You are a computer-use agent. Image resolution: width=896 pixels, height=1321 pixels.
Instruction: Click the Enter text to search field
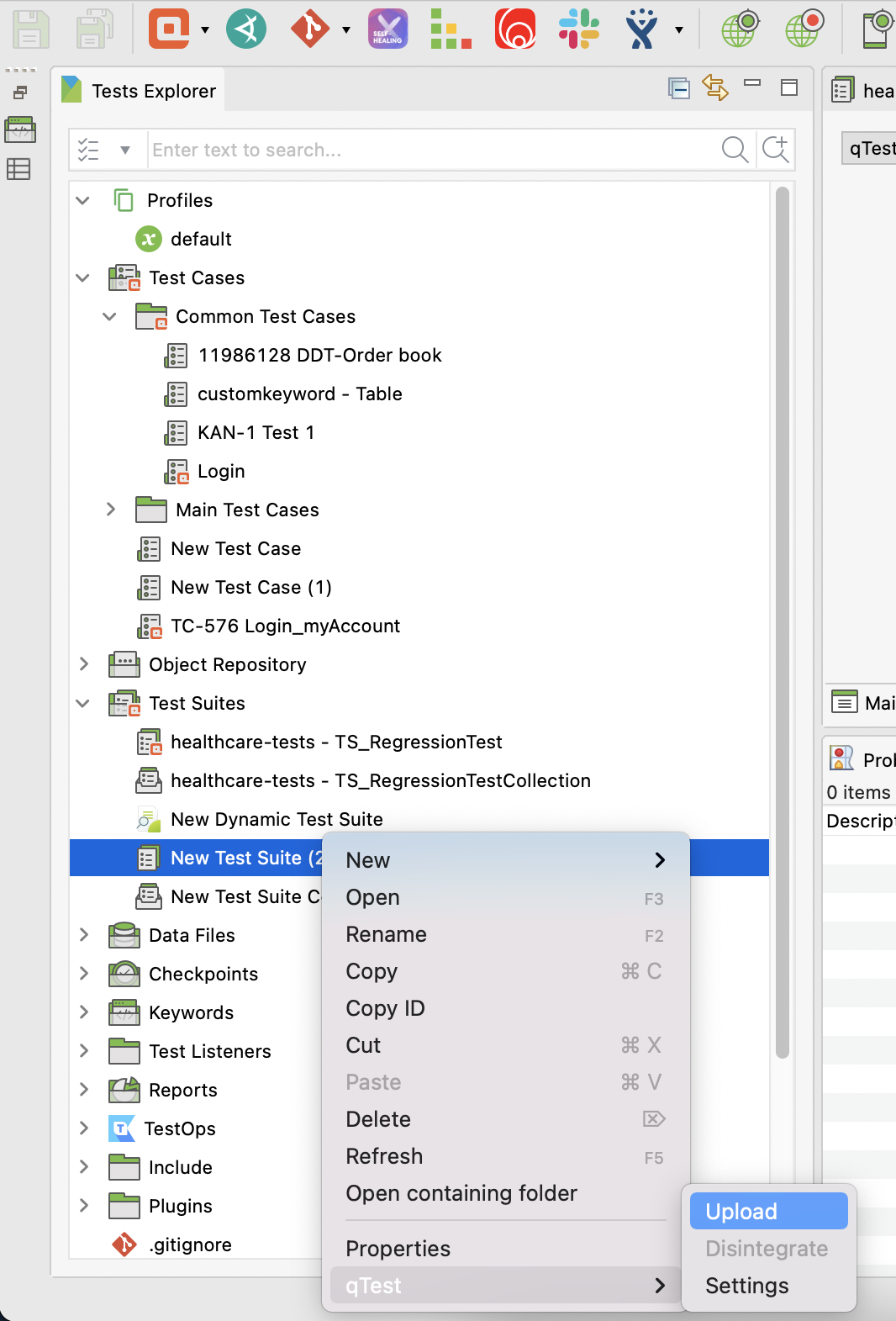(x=429, y=151)
